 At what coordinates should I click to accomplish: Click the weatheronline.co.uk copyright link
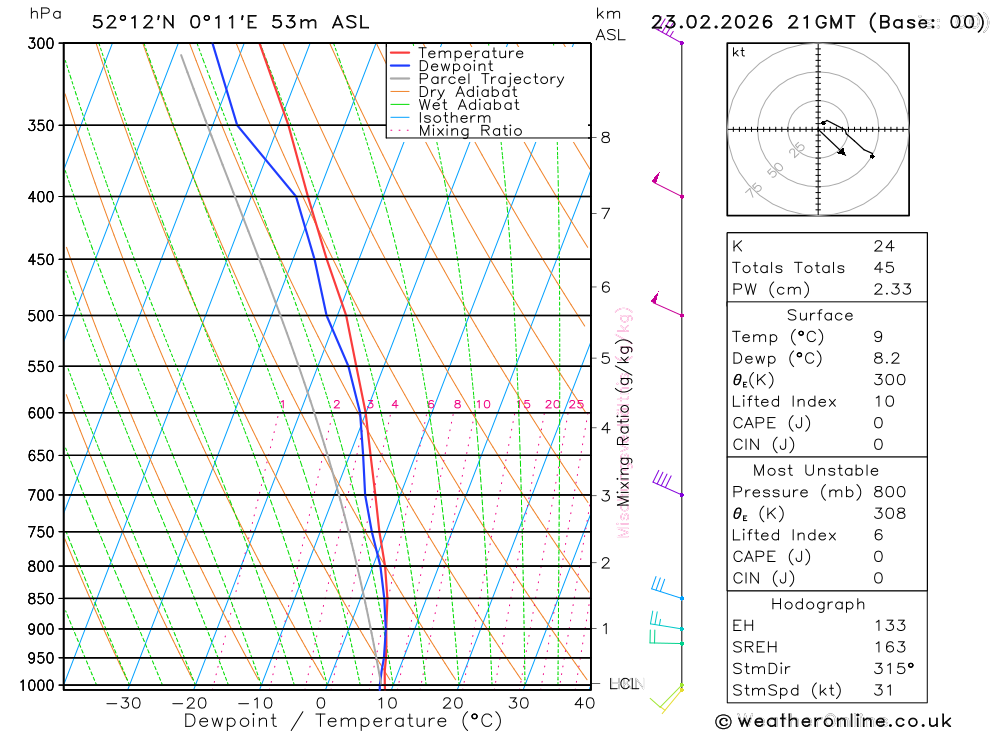tap(834, 721)
